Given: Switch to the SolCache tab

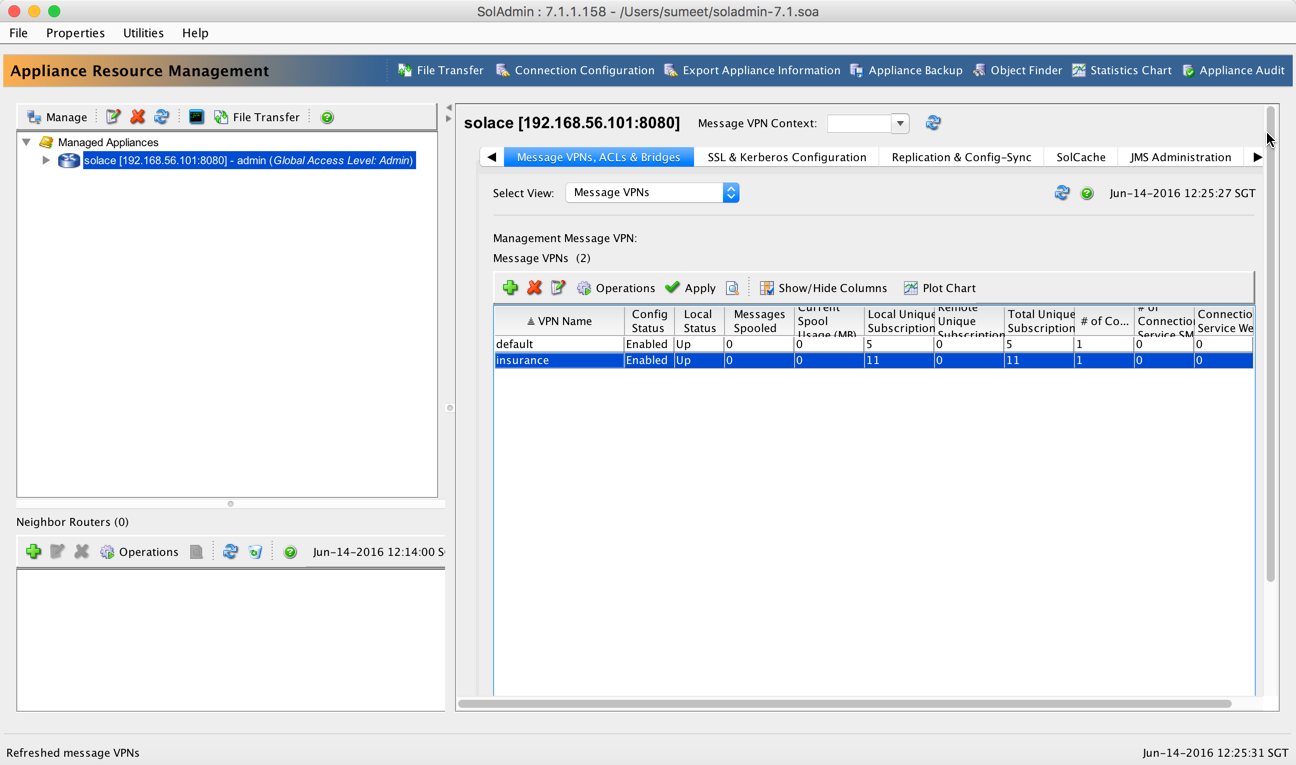Looking at the screenshot, I should (1081, 157).
